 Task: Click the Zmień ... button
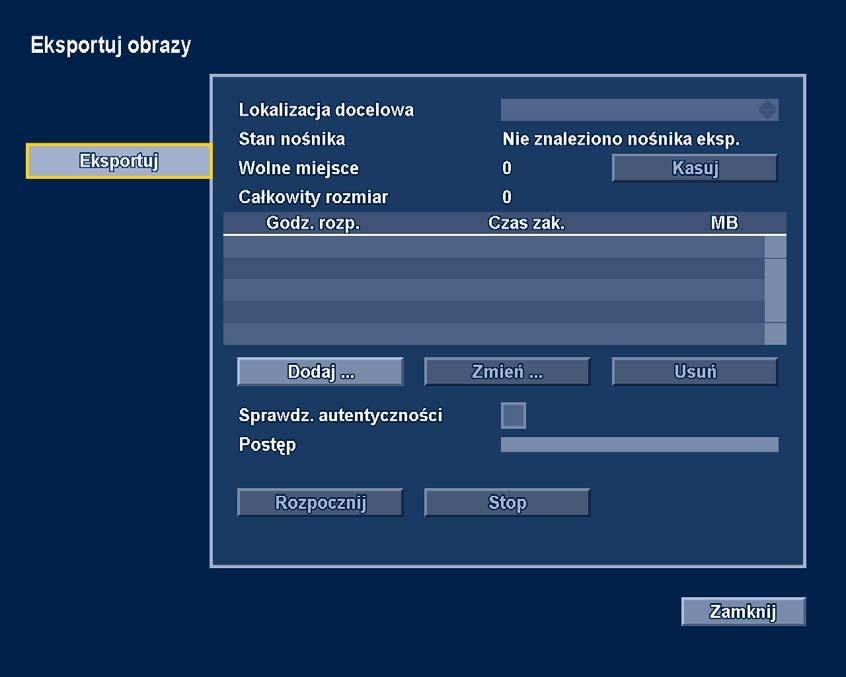click(x=507, y=372)
